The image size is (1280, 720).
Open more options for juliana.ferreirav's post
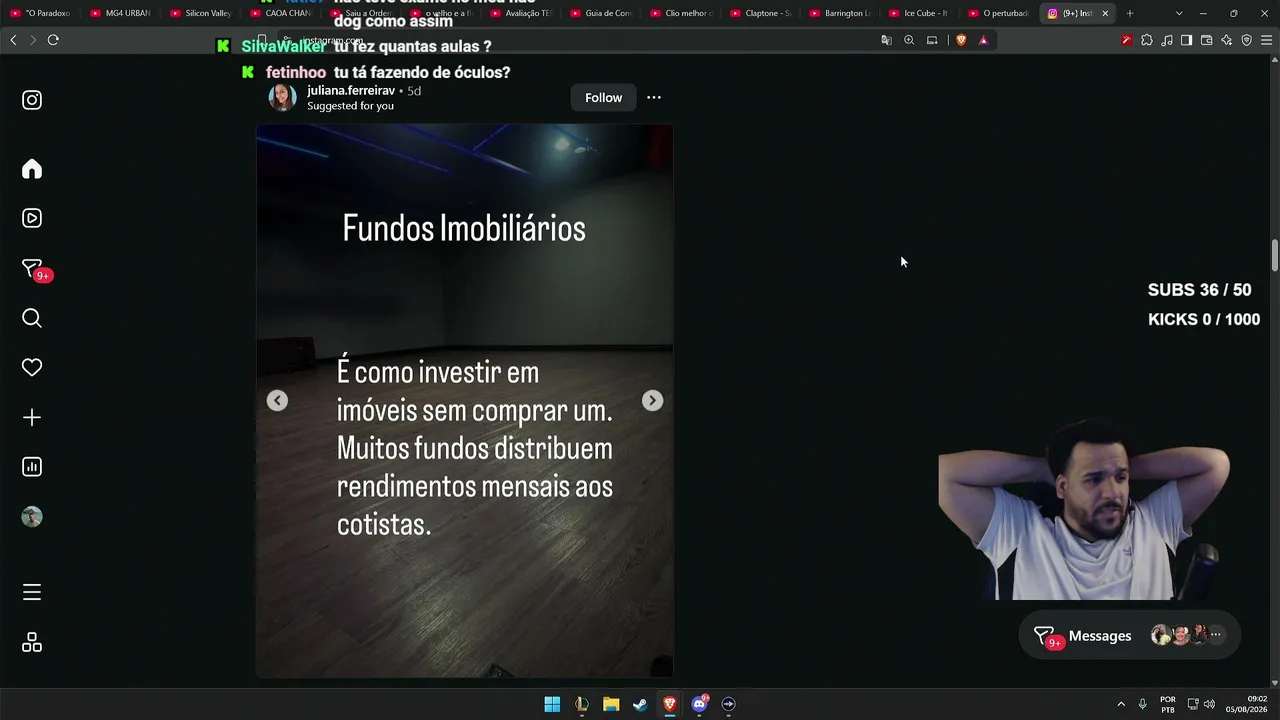pos(654,97)
